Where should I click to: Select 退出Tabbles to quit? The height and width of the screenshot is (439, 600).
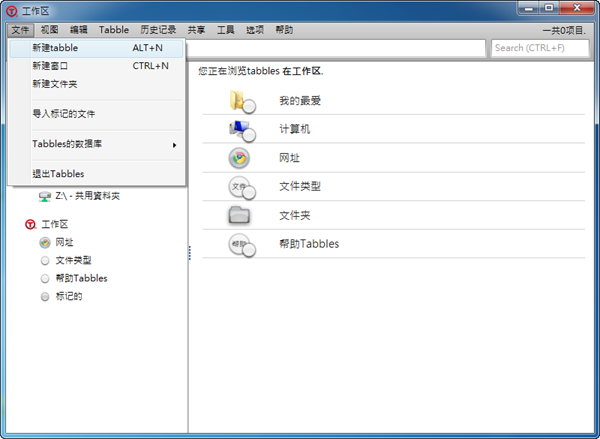pyautogui.click(x=96, y=174)
